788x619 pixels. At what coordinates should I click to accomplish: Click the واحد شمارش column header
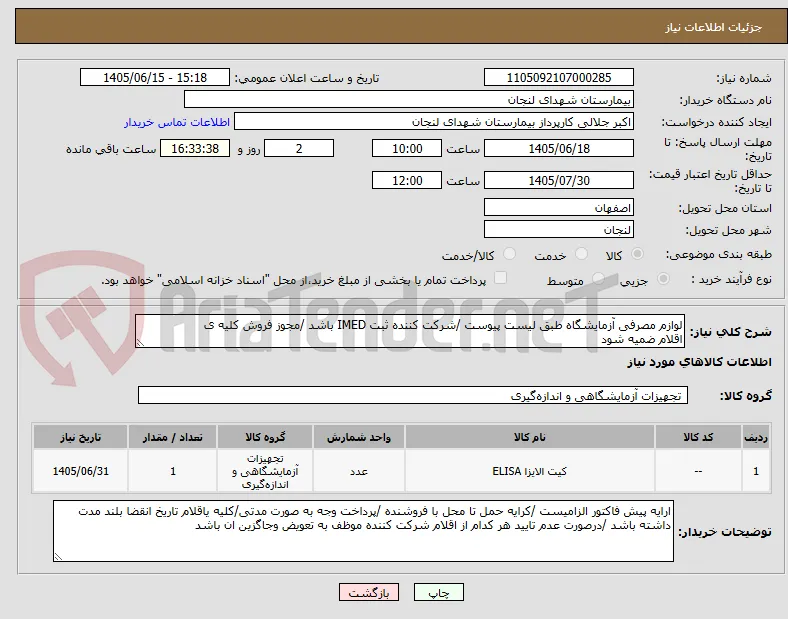[x=359, y=437]
